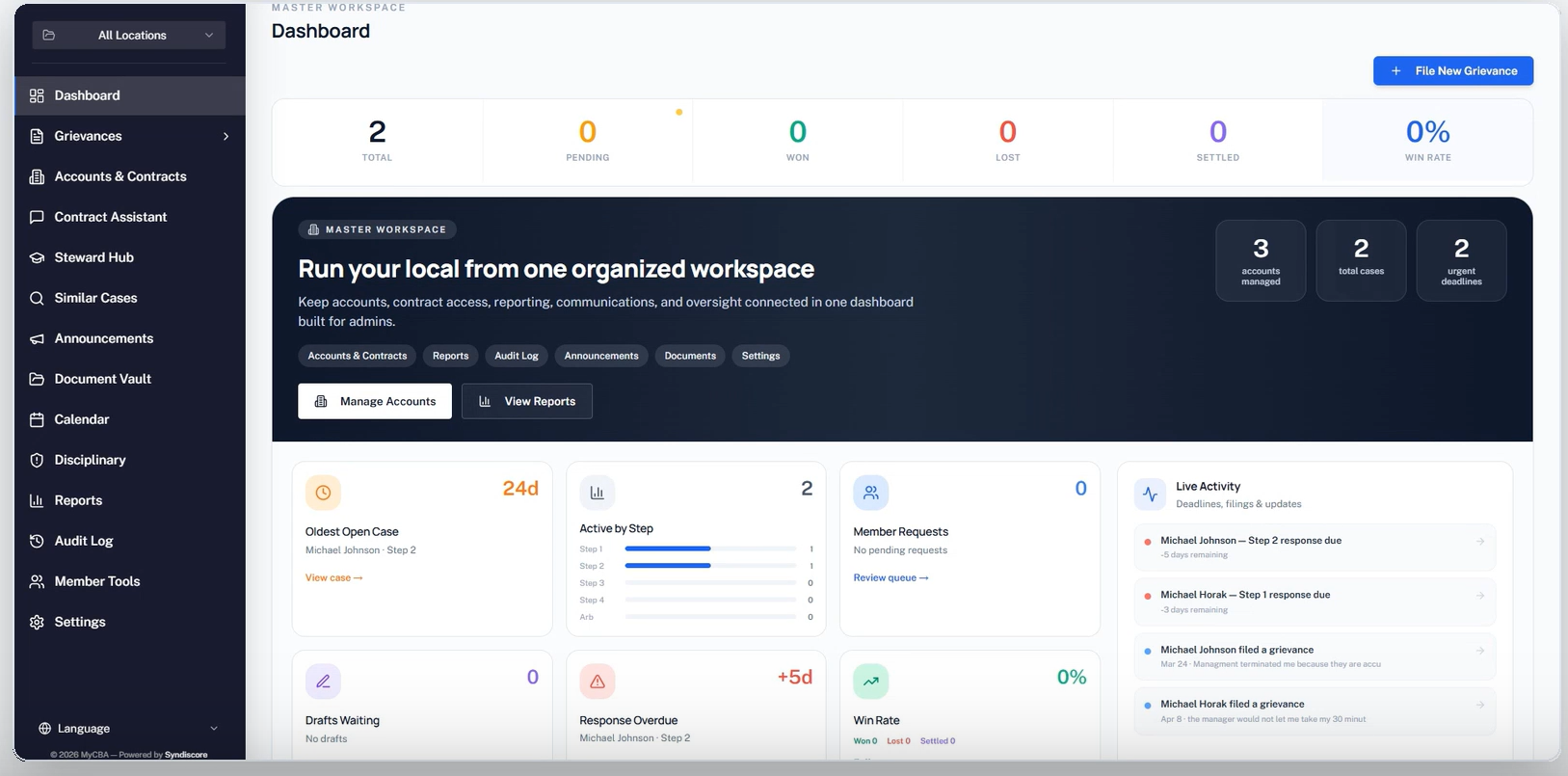Click the Language globe icon
Viewport: 1568px width, 776px height.
(44, 728)
